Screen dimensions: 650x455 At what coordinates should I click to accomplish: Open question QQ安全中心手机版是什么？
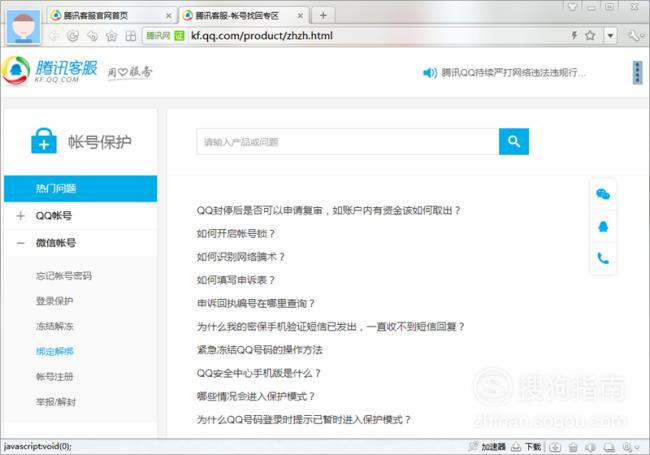pyautogui.click(x=259, y=373)
